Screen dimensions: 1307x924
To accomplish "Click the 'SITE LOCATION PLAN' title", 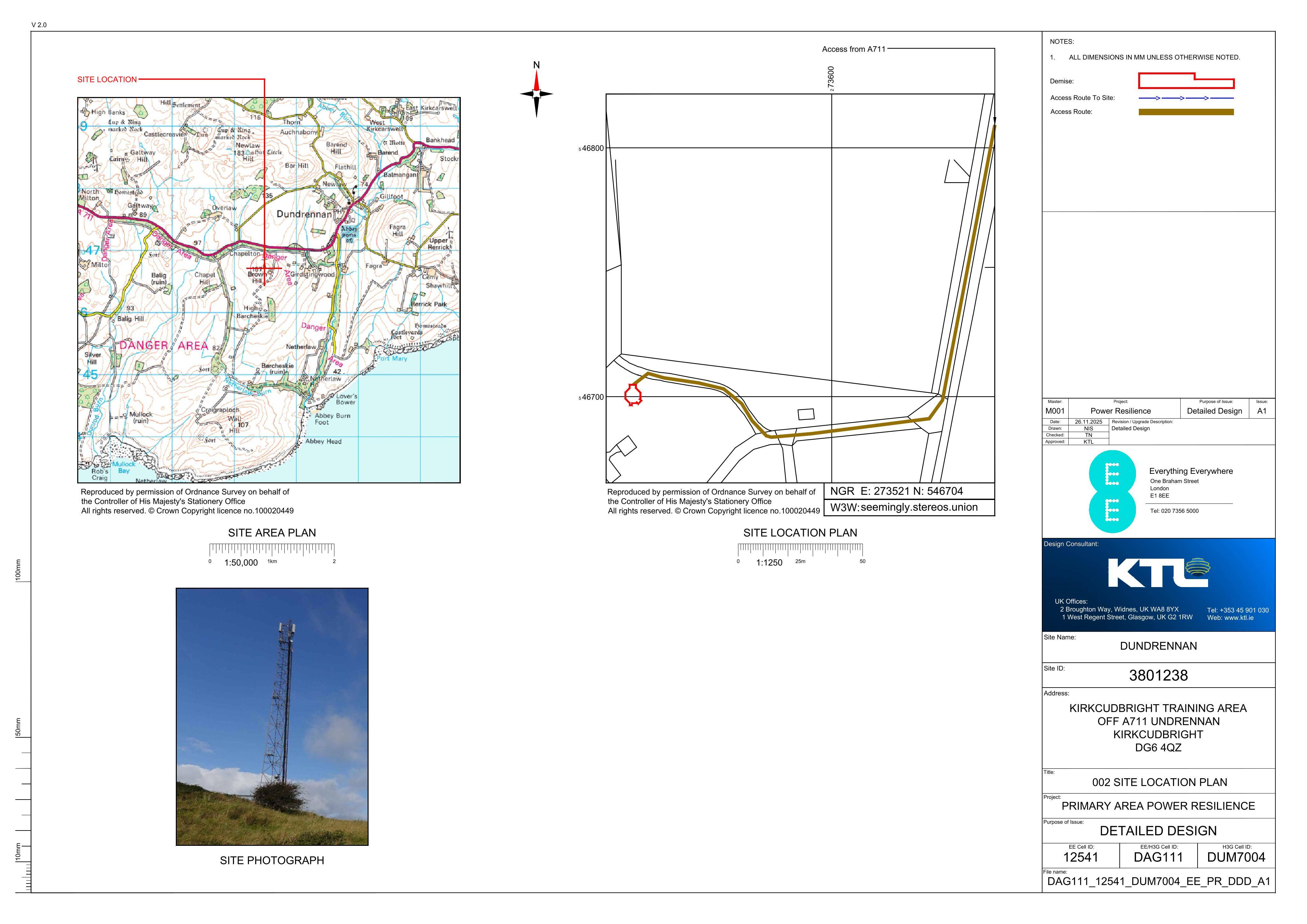I will (x=800, y=533).
